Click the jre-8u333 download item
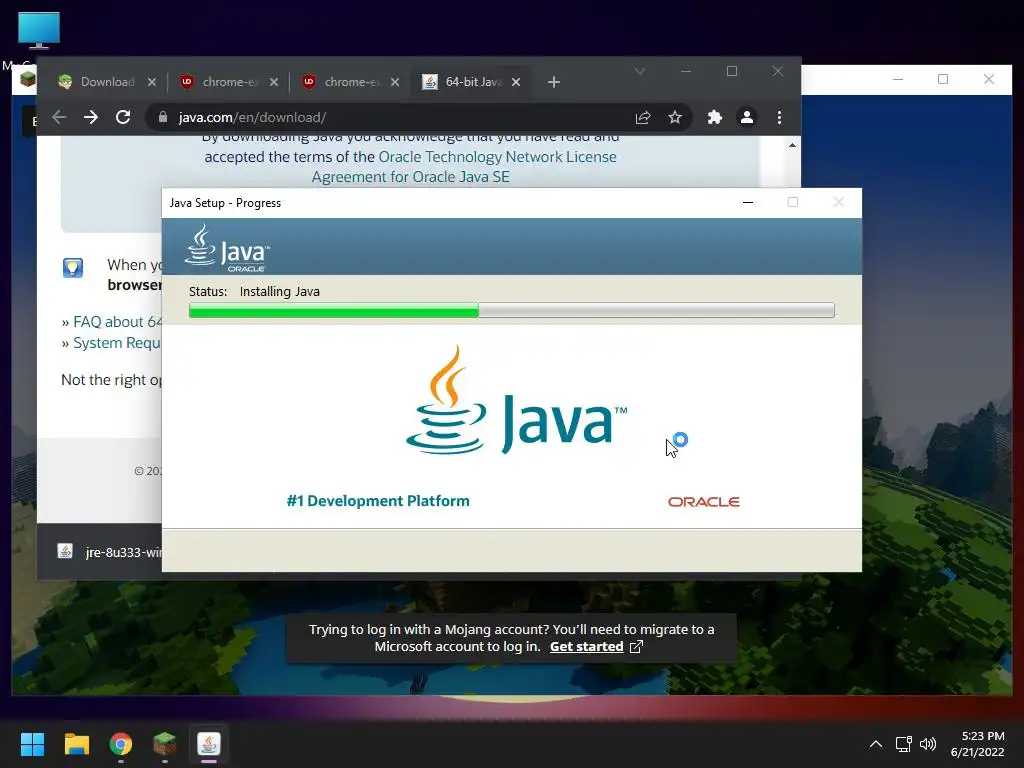 point(108,552)
